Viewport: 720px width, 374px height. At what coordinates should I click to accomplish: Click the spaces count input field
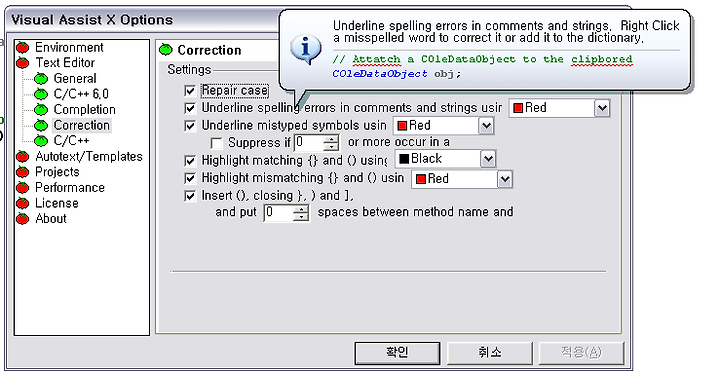[279, 213]
